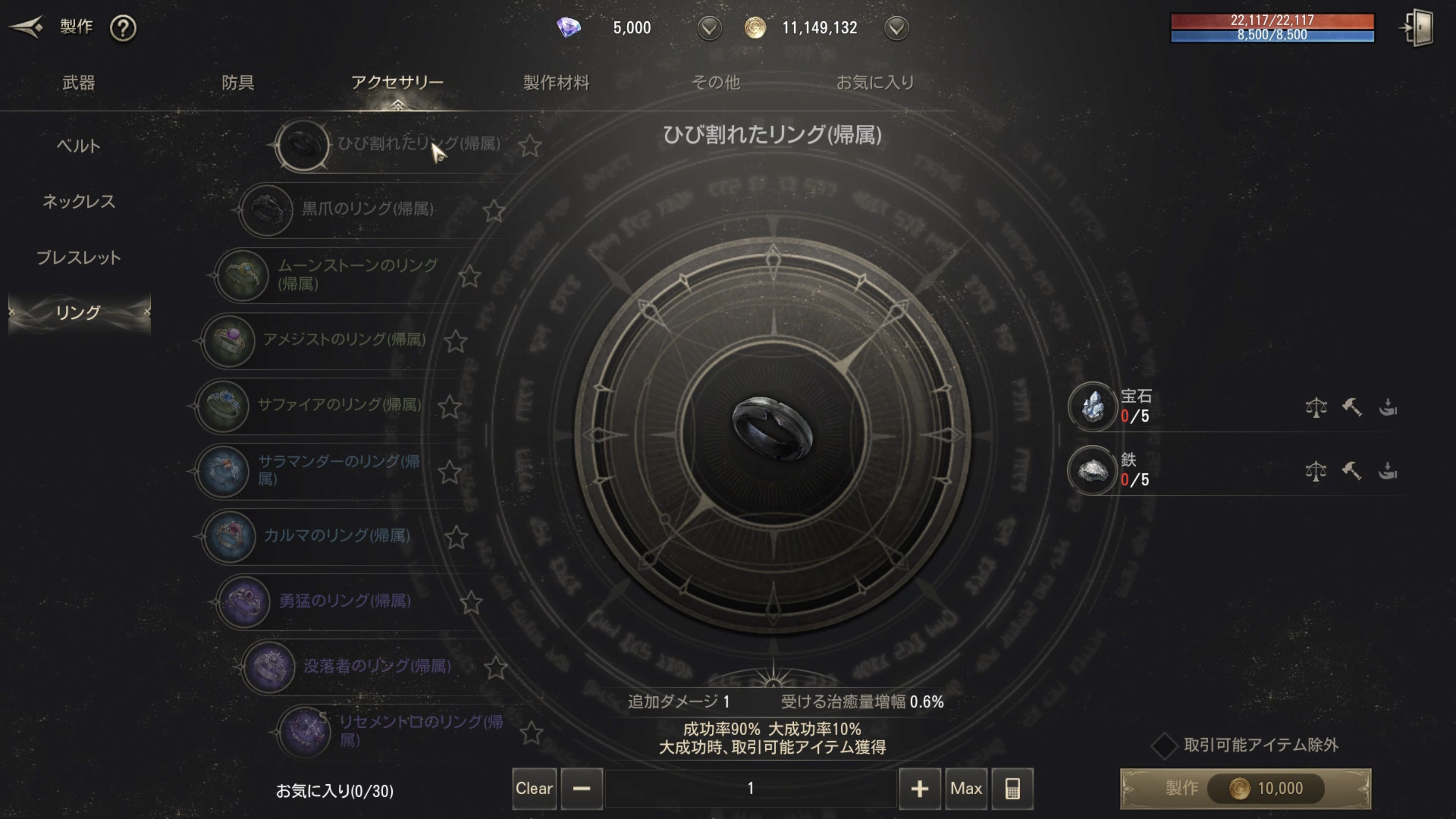Click the diamond currency icon
Screen dimensions: 1456x819
point(569,27)
